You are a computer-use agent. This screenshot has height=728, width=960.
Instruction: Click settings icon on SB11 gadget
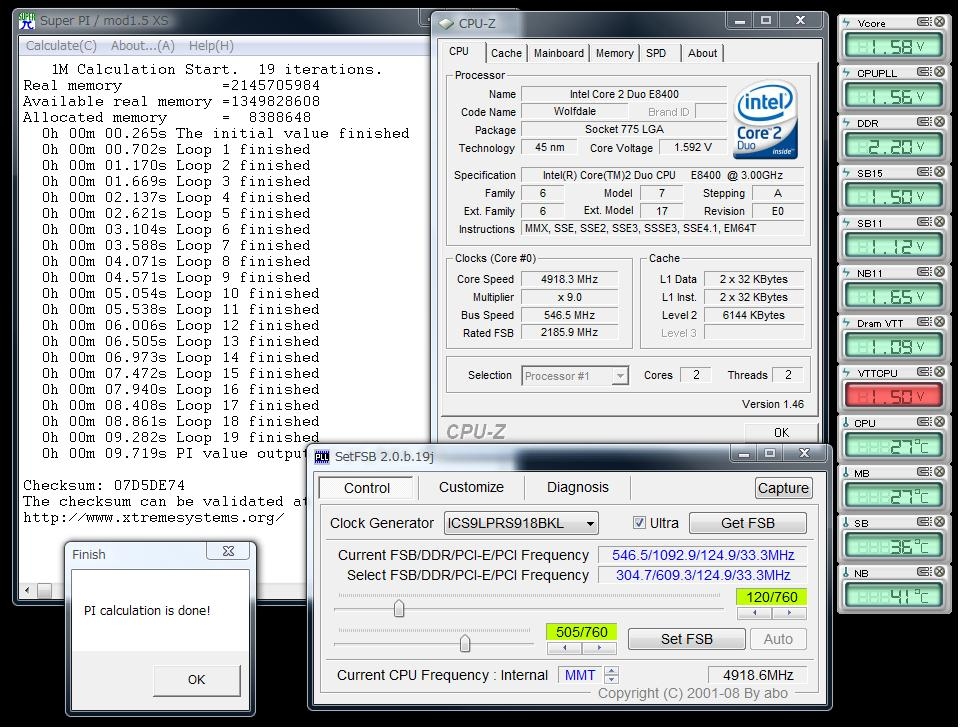click(924, 222)
